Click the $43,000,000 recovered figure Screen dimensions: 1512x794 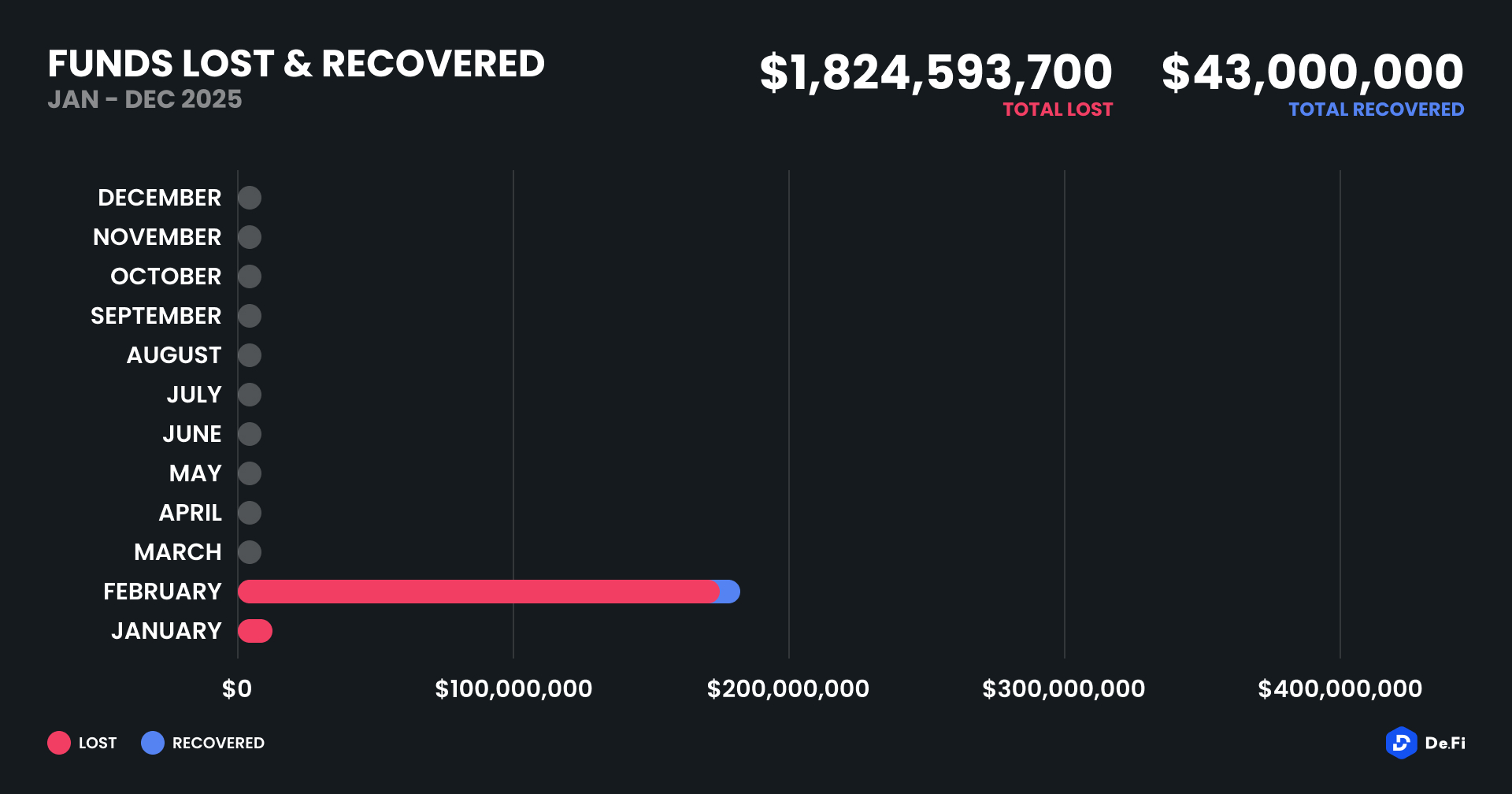(1312, 72)
